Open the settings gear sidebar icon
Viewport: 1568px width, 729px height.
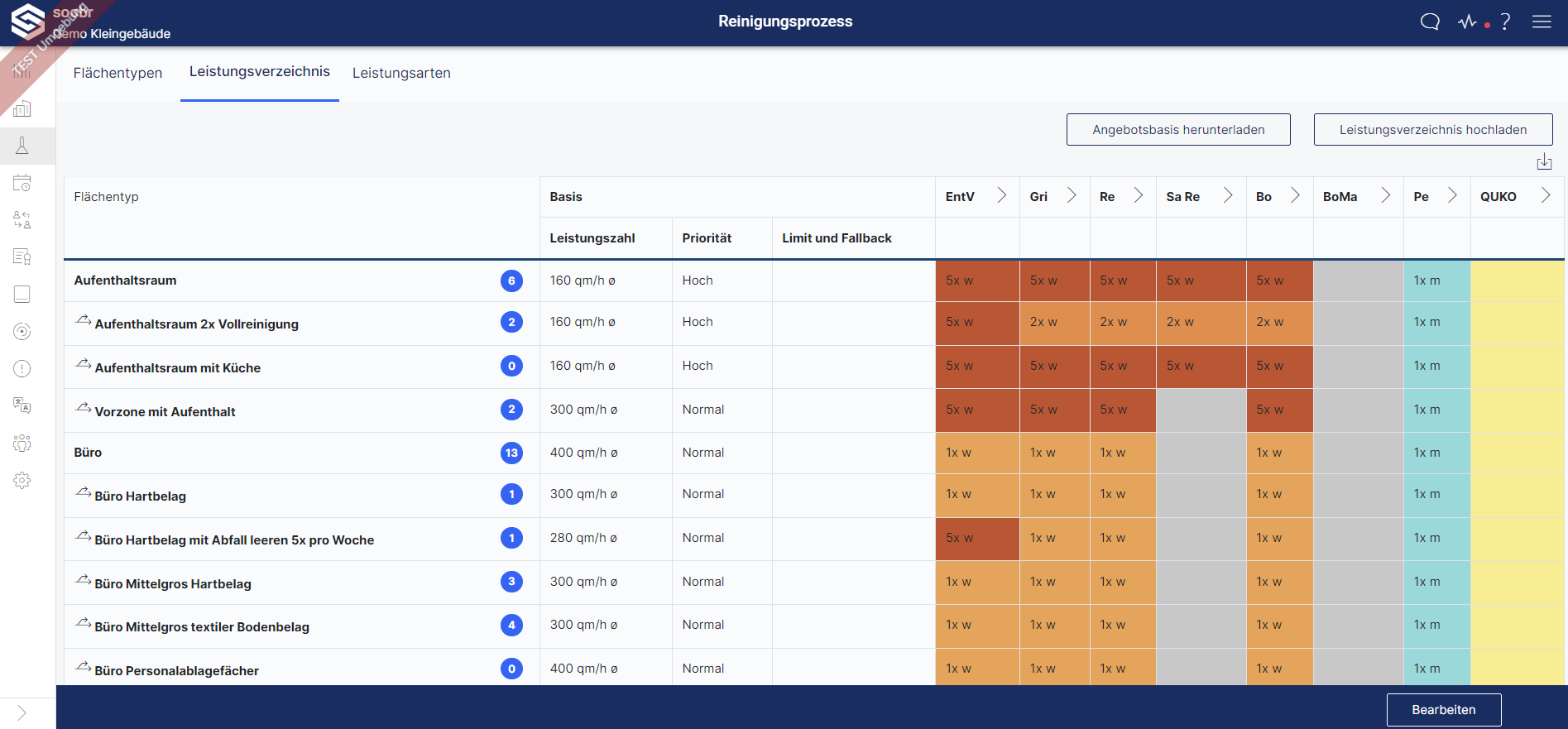pyautogui.click(x=22, y=480)
